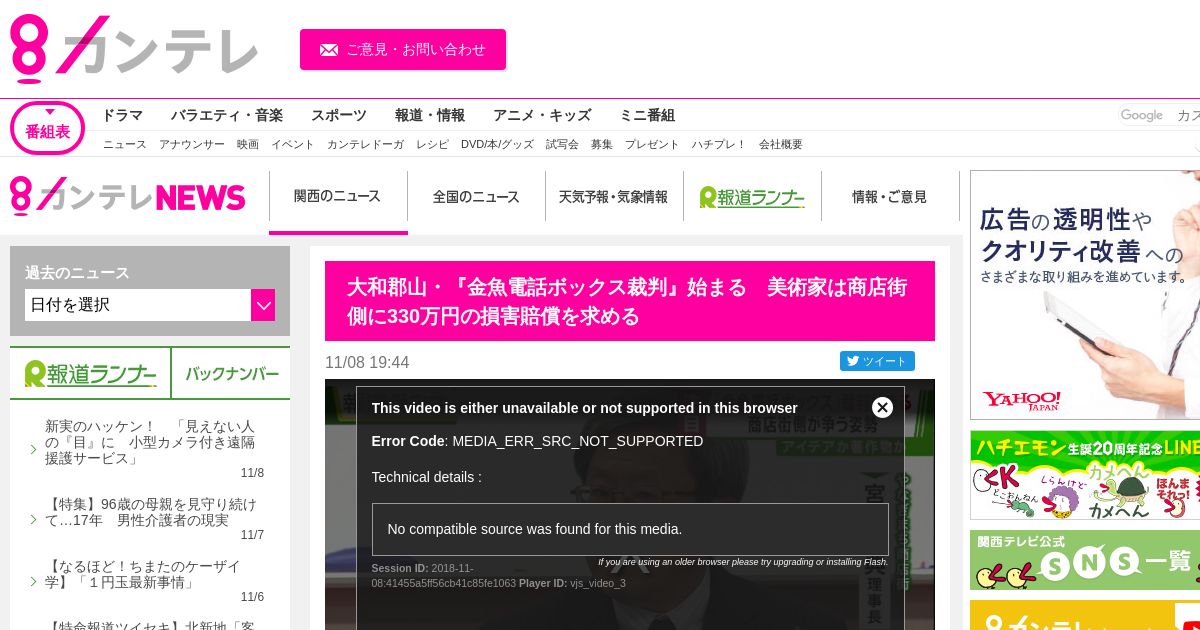This screenshot has width=1200, height=630.
Task: Open the ハチプレ！ link
Action: point(719,144)
